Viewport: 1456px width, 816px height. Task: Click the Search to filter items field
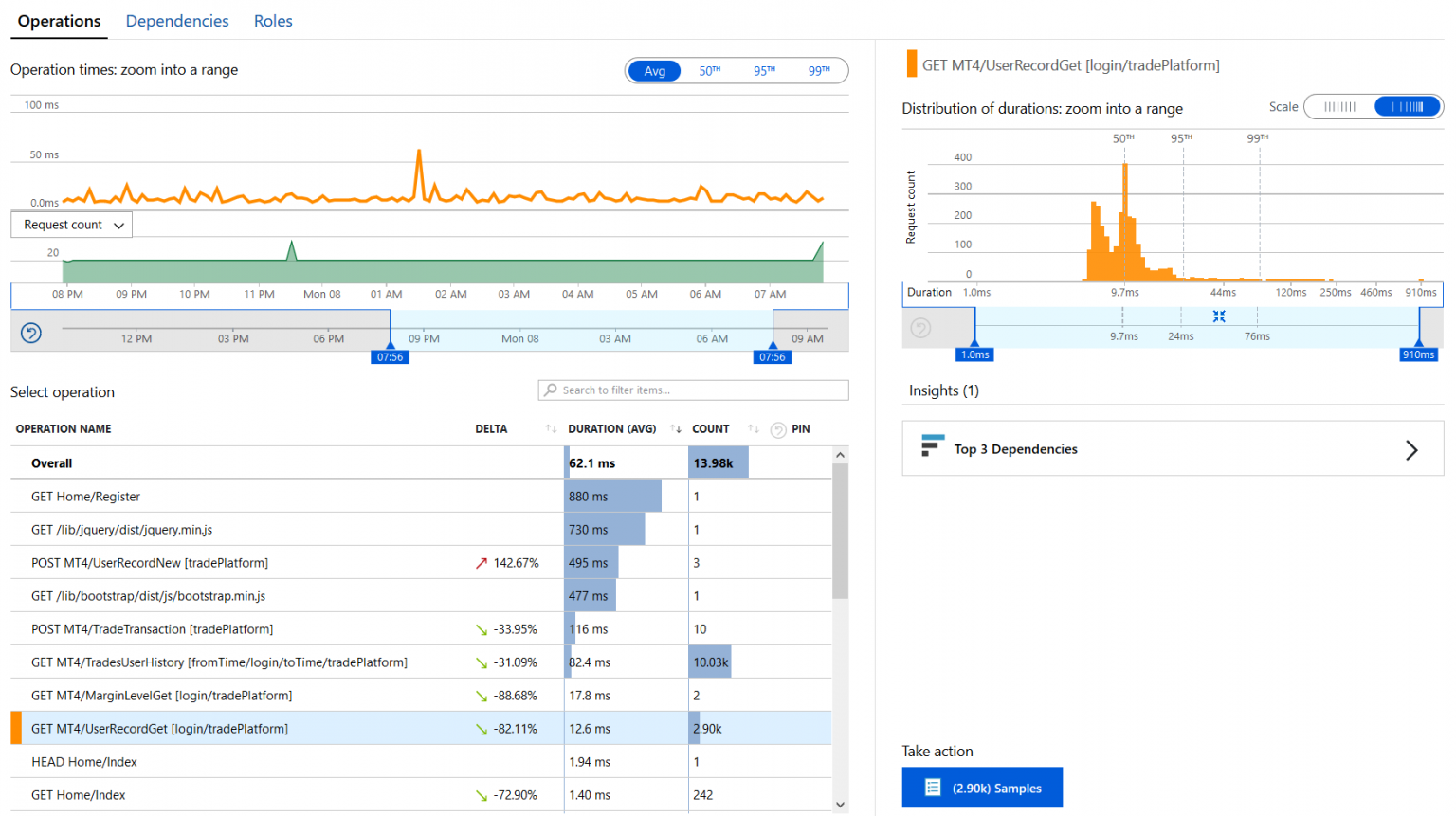tap(693, 390)
